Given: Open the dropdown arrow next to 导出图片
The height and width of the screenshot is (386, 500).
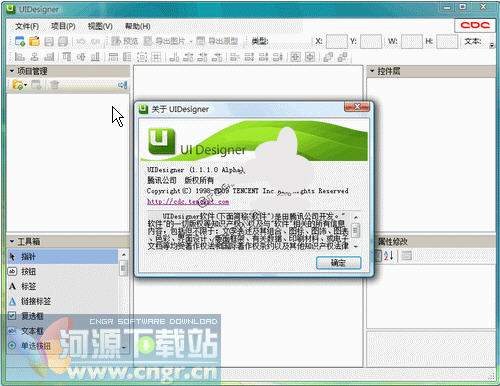Looking at the screenshot, I should [191, 41].
